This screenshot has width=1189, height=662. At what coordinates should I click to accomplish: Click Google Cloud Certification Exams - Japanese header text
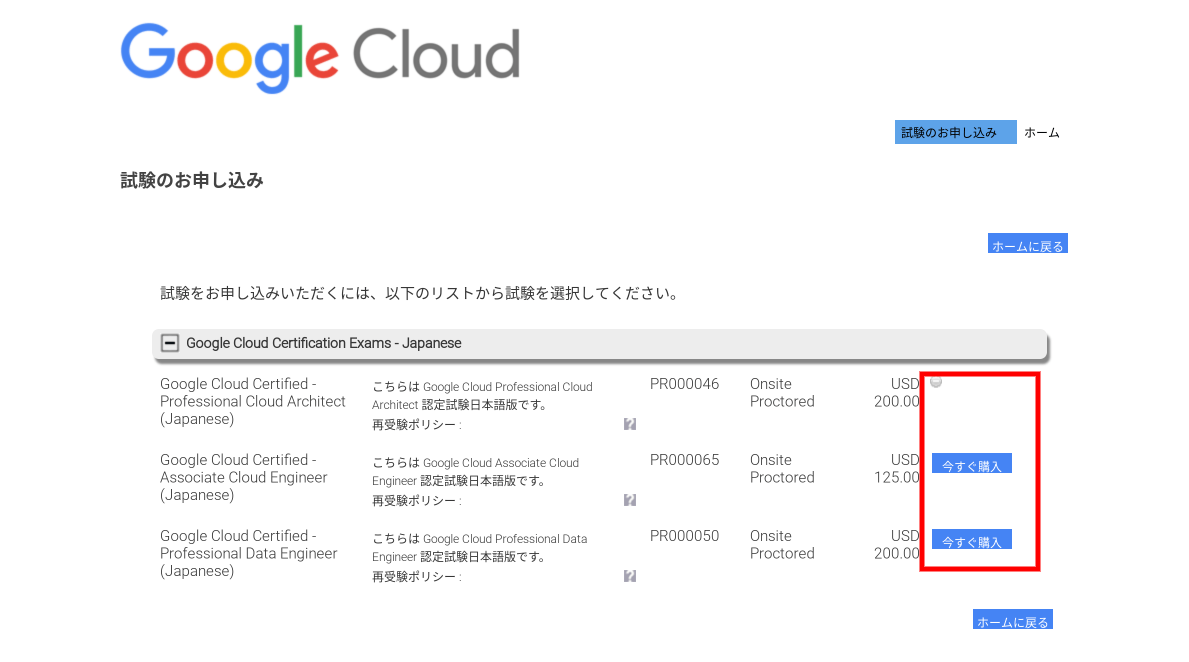point(324,344)
